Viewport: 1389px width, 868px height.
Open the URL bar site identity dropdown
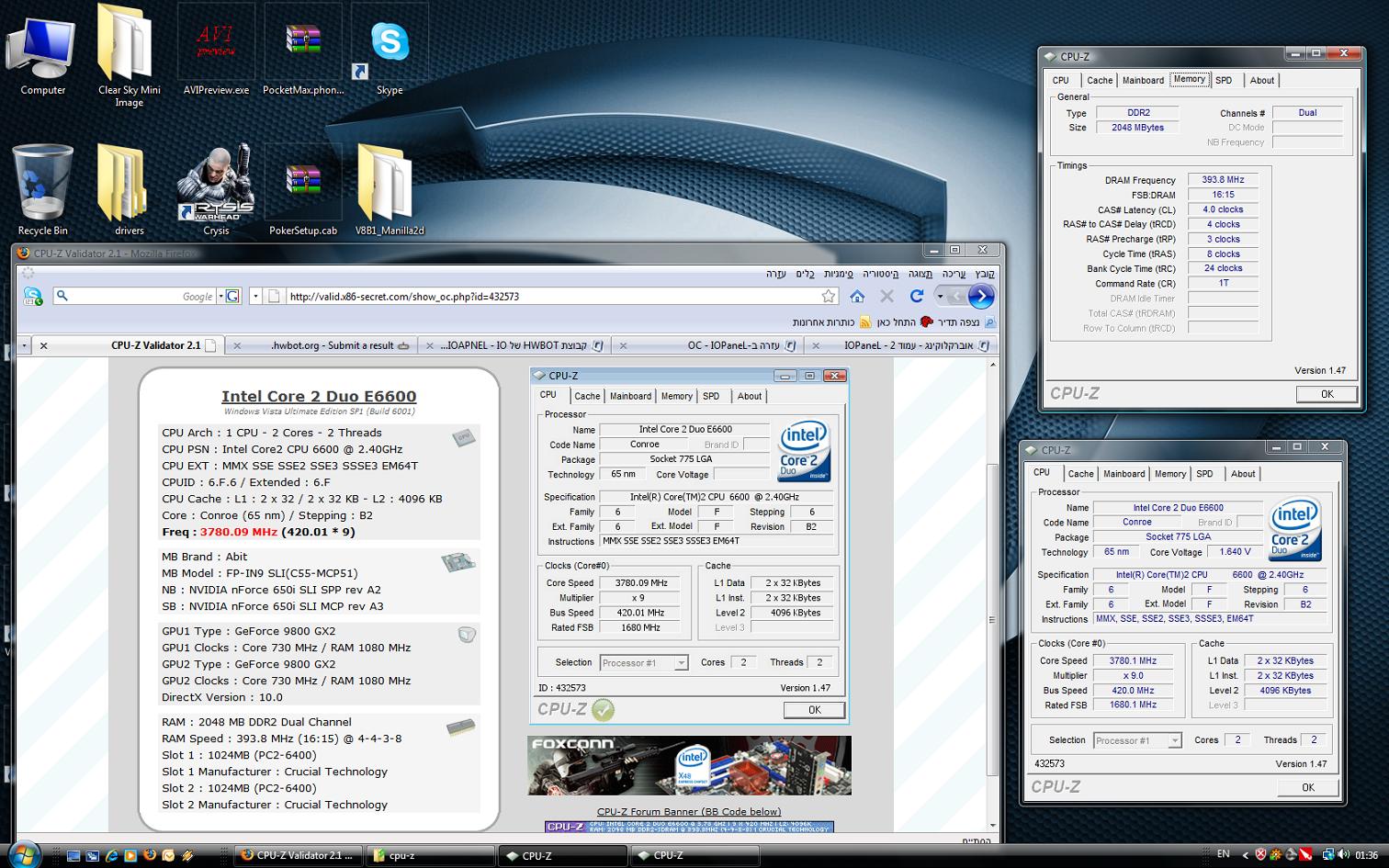(x=255, y=296)
